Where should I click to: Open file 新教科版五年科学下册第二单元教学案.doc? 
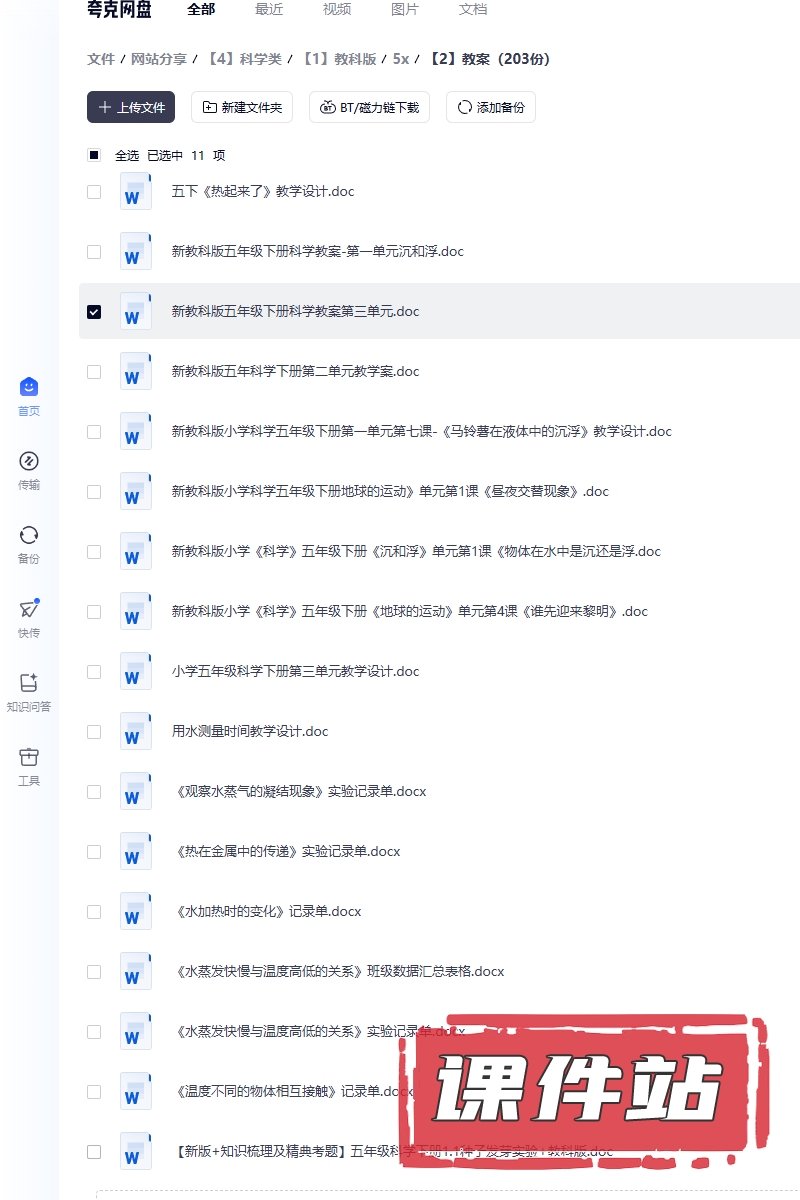click(295, 371)
